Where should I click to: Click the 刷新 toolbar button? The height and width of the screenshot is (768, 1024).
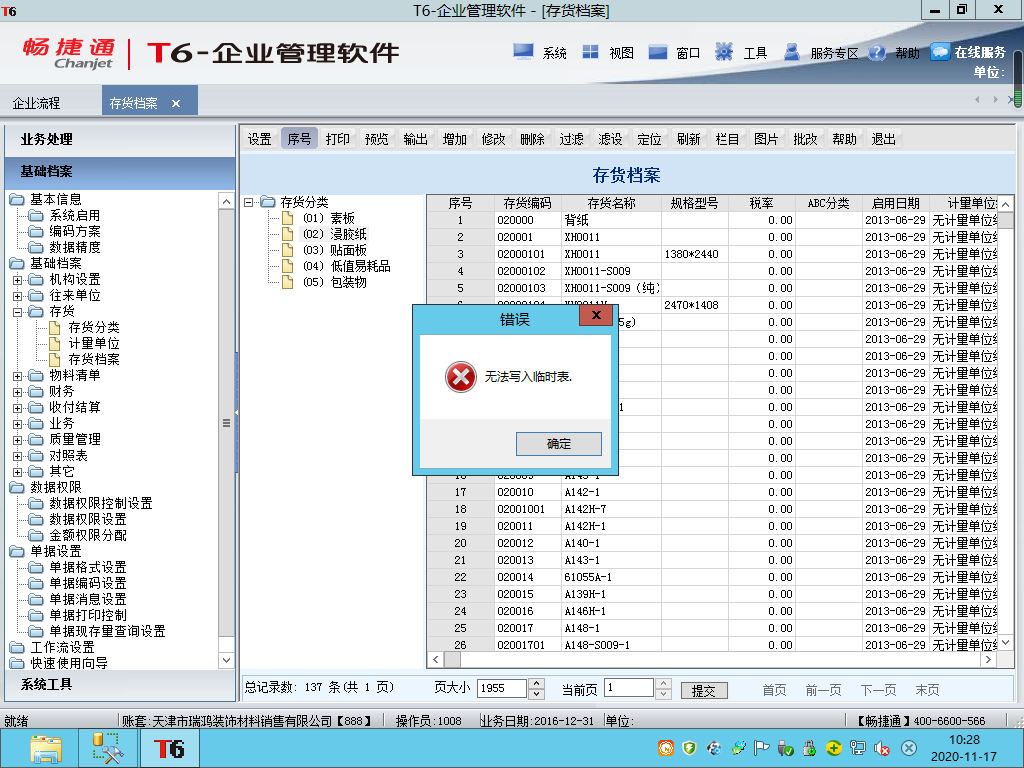tap(688, 139)
